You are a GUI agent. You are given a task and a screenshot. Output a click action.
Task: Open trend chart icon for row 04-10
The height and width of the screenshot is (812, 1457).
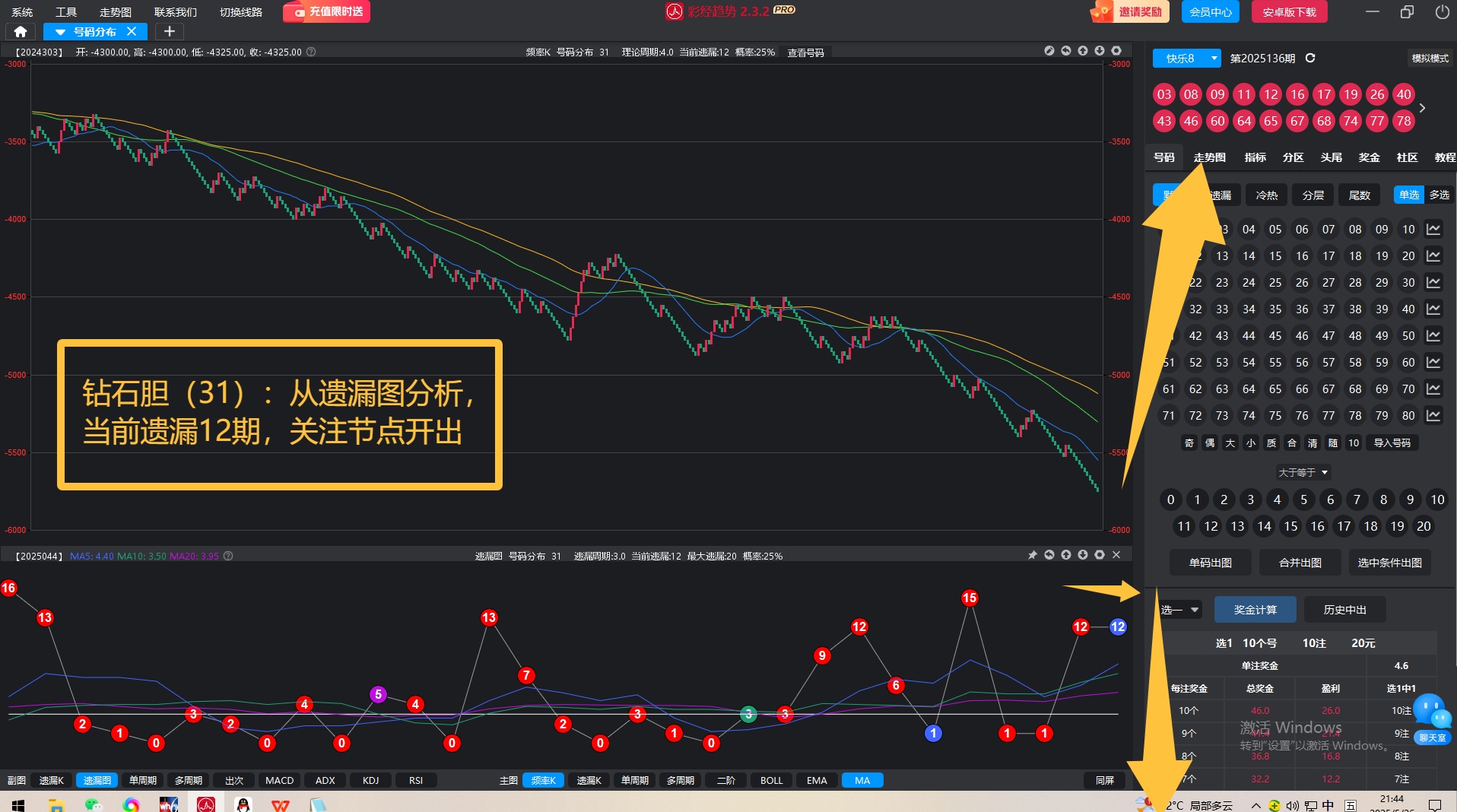[1433, 229]
